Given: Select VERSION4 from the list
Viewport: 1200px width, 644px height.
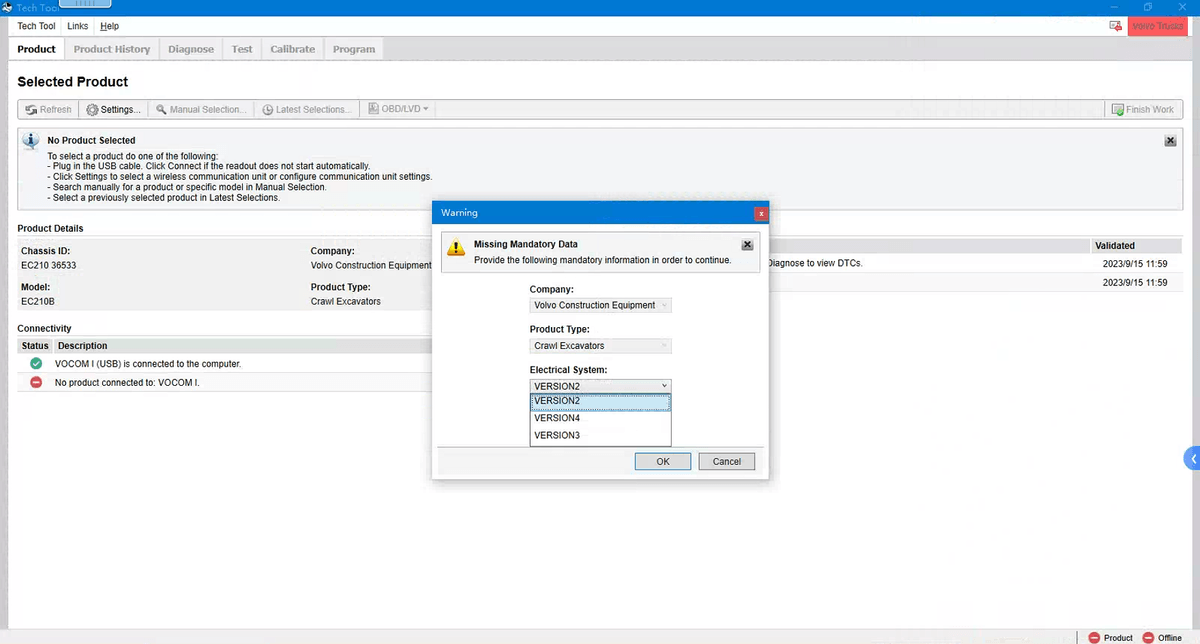Looking at the screenshot, I should point(558,418).
